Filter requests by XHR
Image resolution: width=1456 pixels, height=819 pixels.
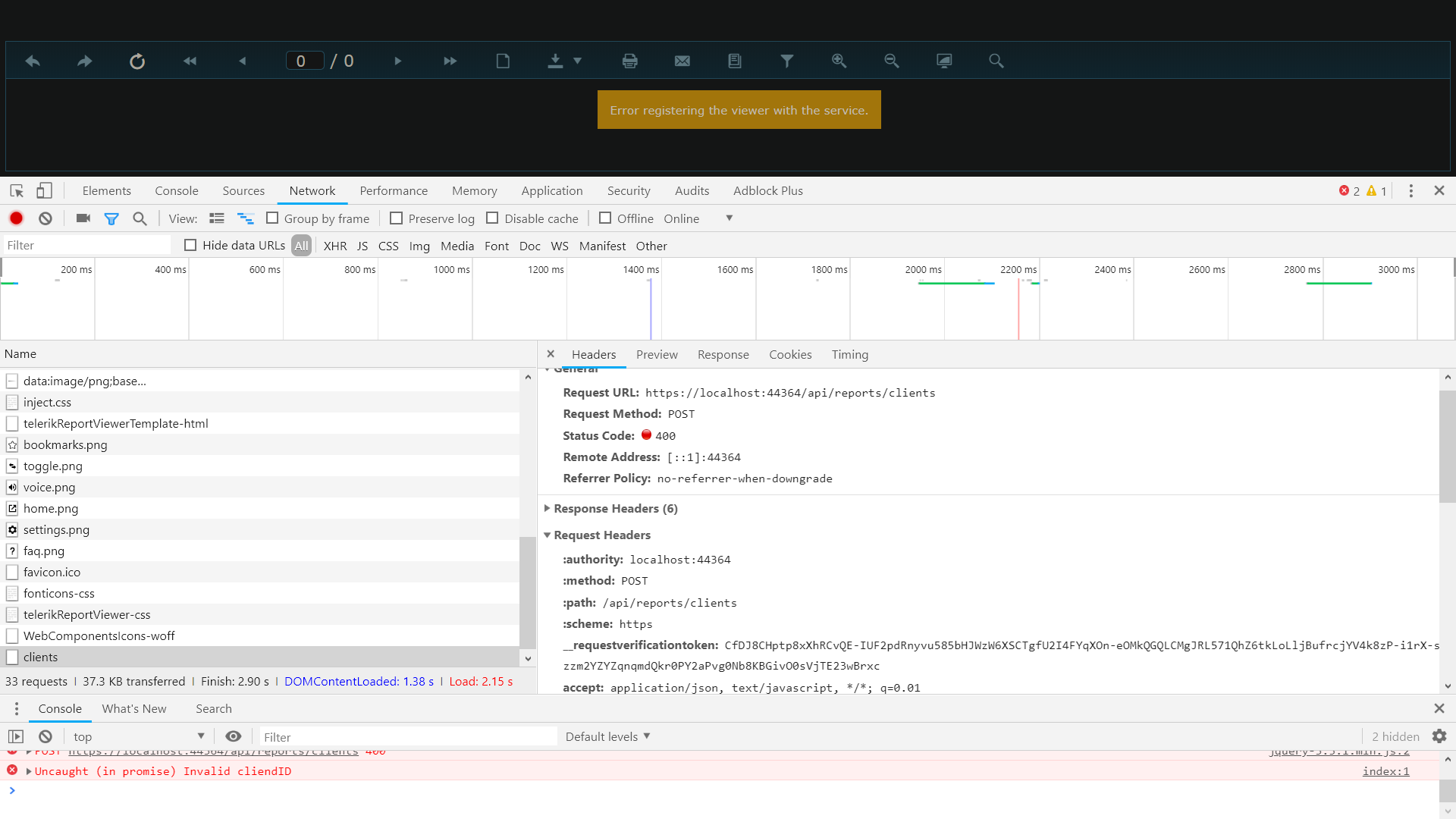click(335, 246)
